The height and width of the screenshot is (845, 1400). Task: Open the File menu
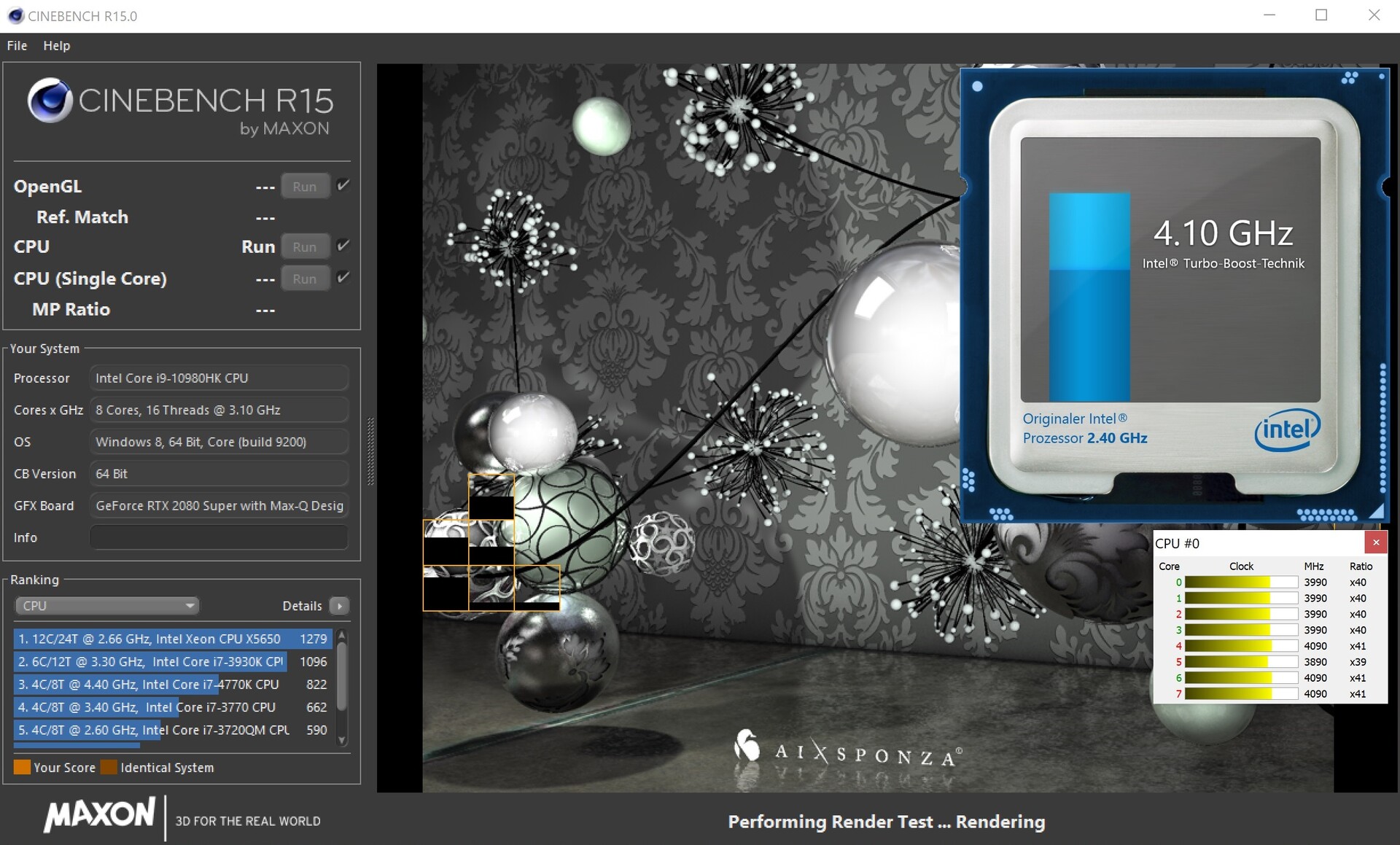click(x=17, y=45)
